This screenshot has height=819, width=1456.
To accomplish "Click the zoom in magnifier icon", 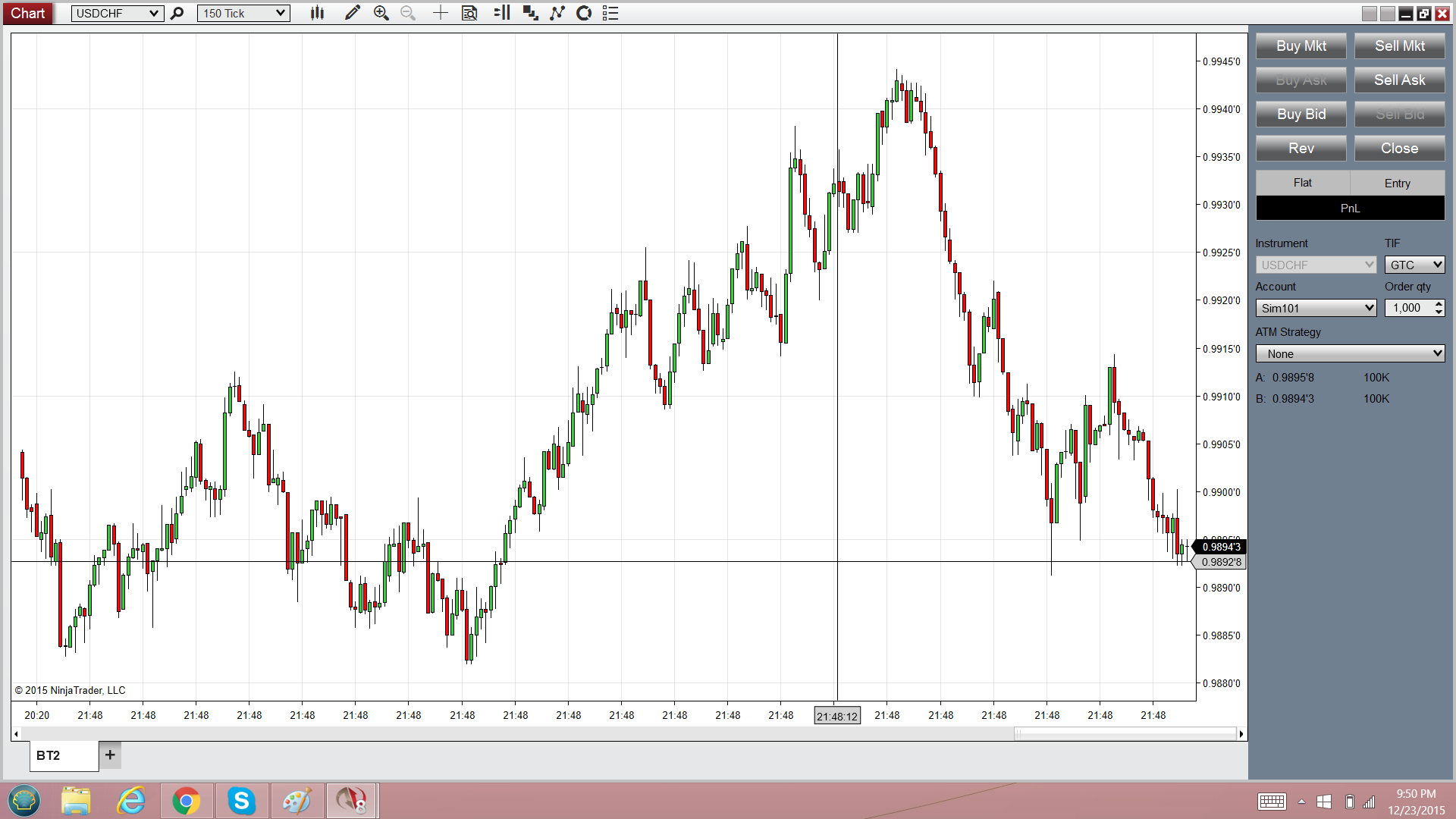I will (x=381, y=13).
